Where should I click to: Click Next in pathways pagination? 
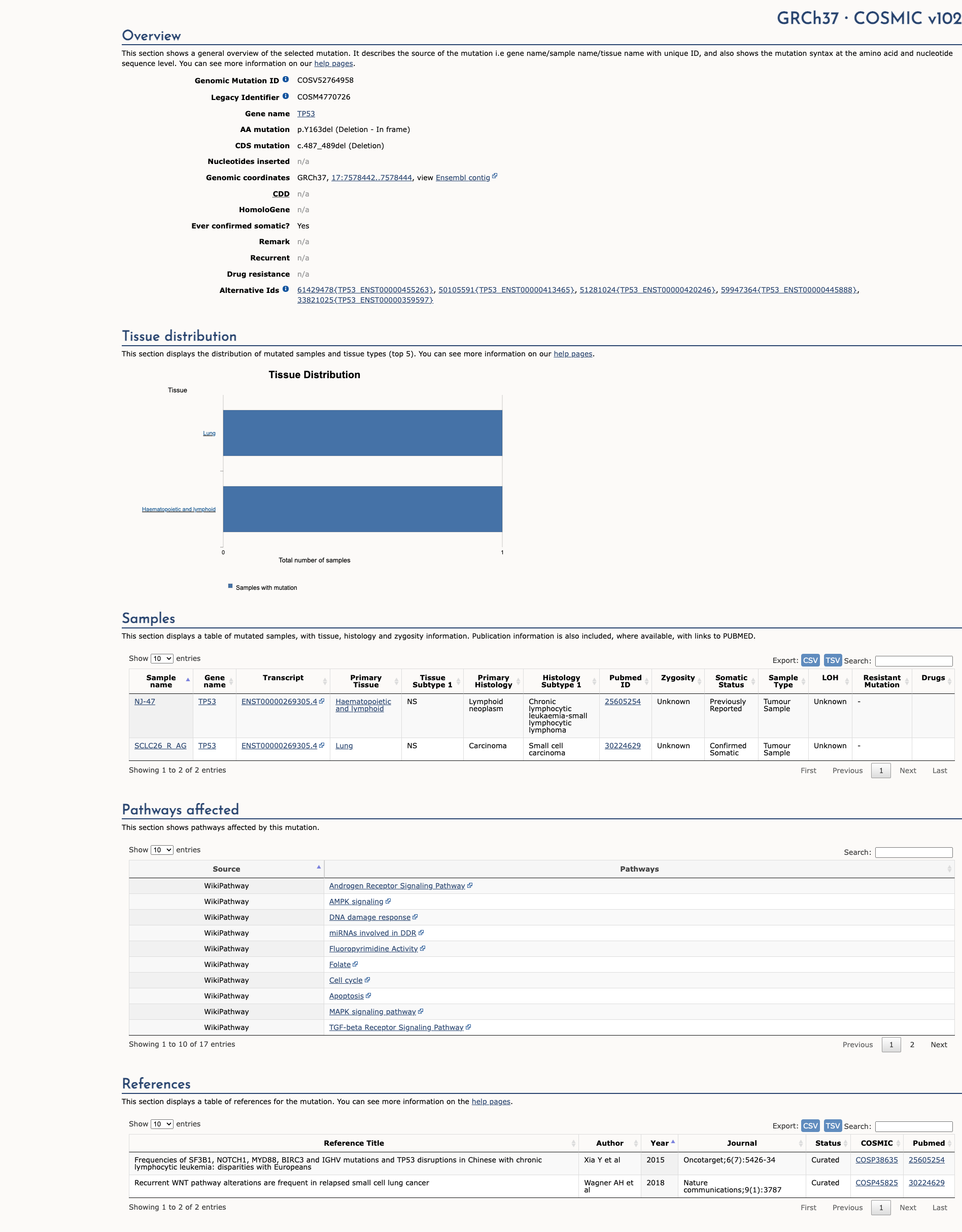[938, 1045]
